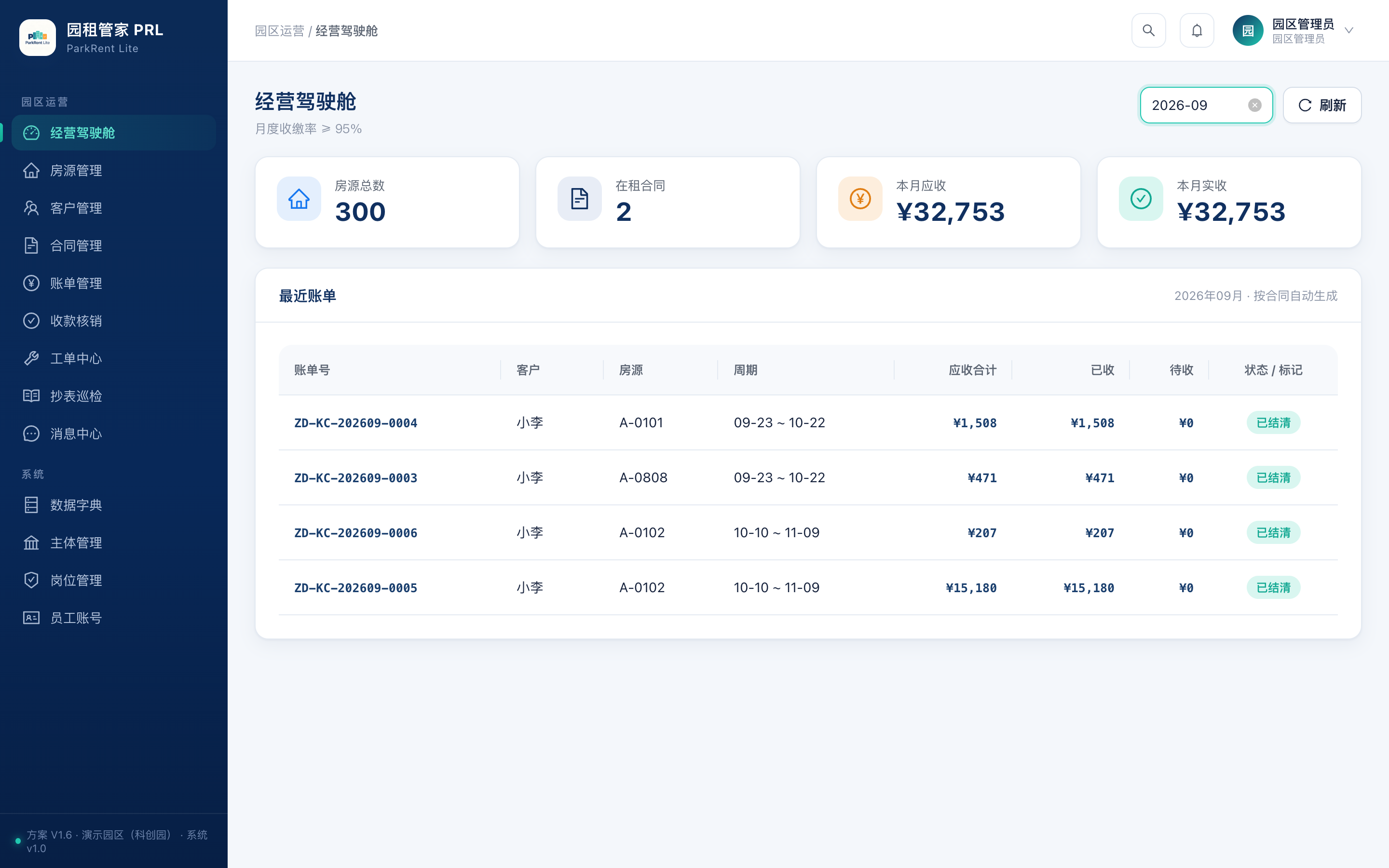Open 收款核销 menu item

114,320
